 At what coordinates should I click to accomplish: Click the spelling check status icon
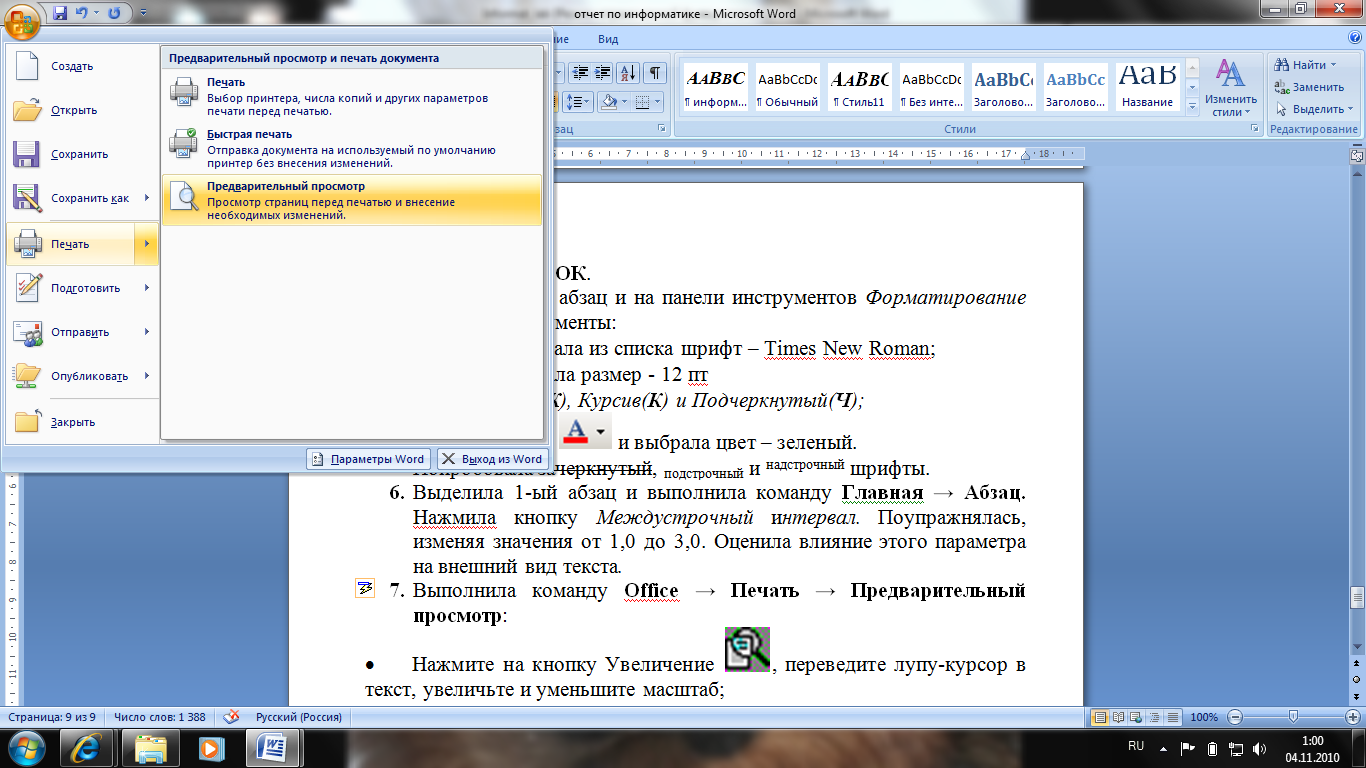pyautogui.click(x=231, y=717)
